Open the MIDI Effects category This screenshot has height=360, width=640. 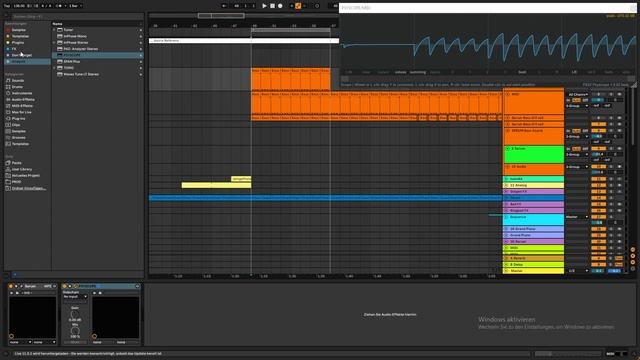coord(22,106)
